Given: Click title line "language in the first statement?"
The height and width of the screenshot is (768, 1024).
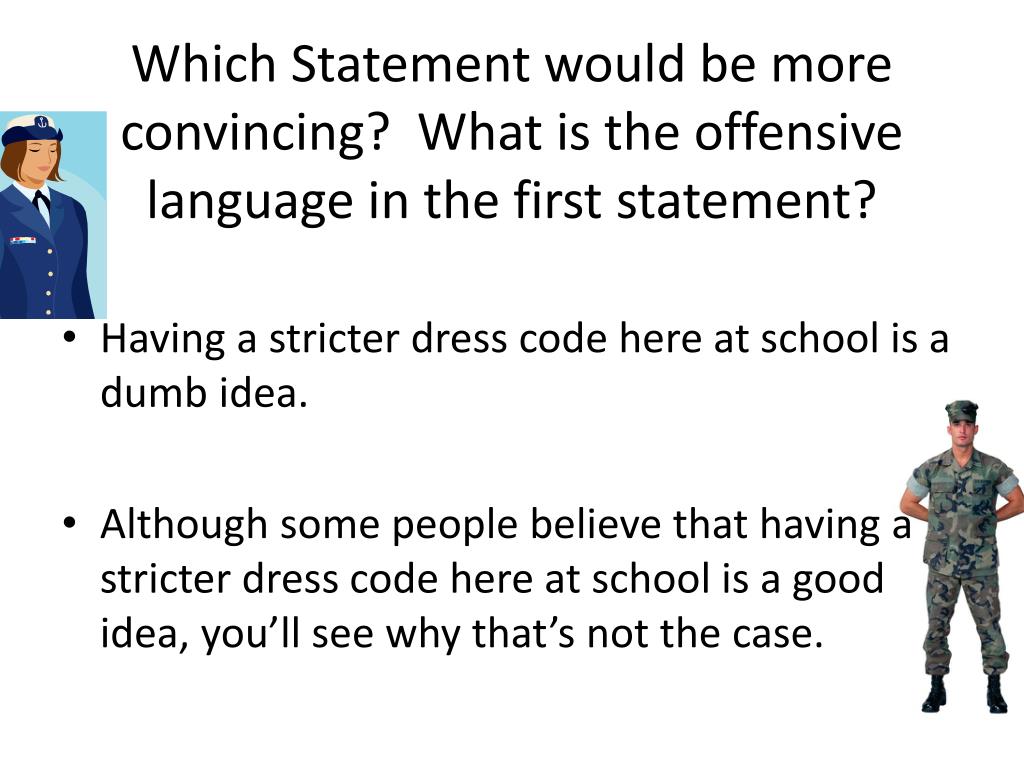Looking at the screenshot, I should tap(511, 199).
